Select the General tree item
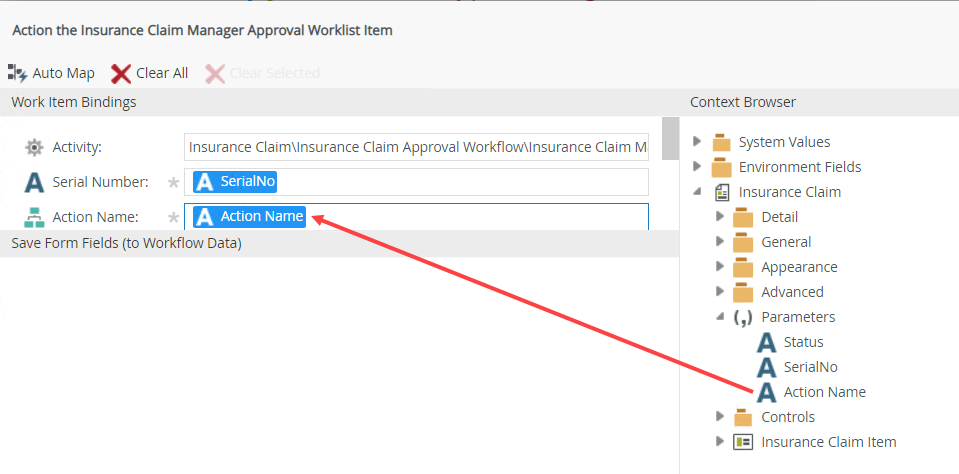The width and height of the screenshot is (959, 474). (x=786, y=243)
